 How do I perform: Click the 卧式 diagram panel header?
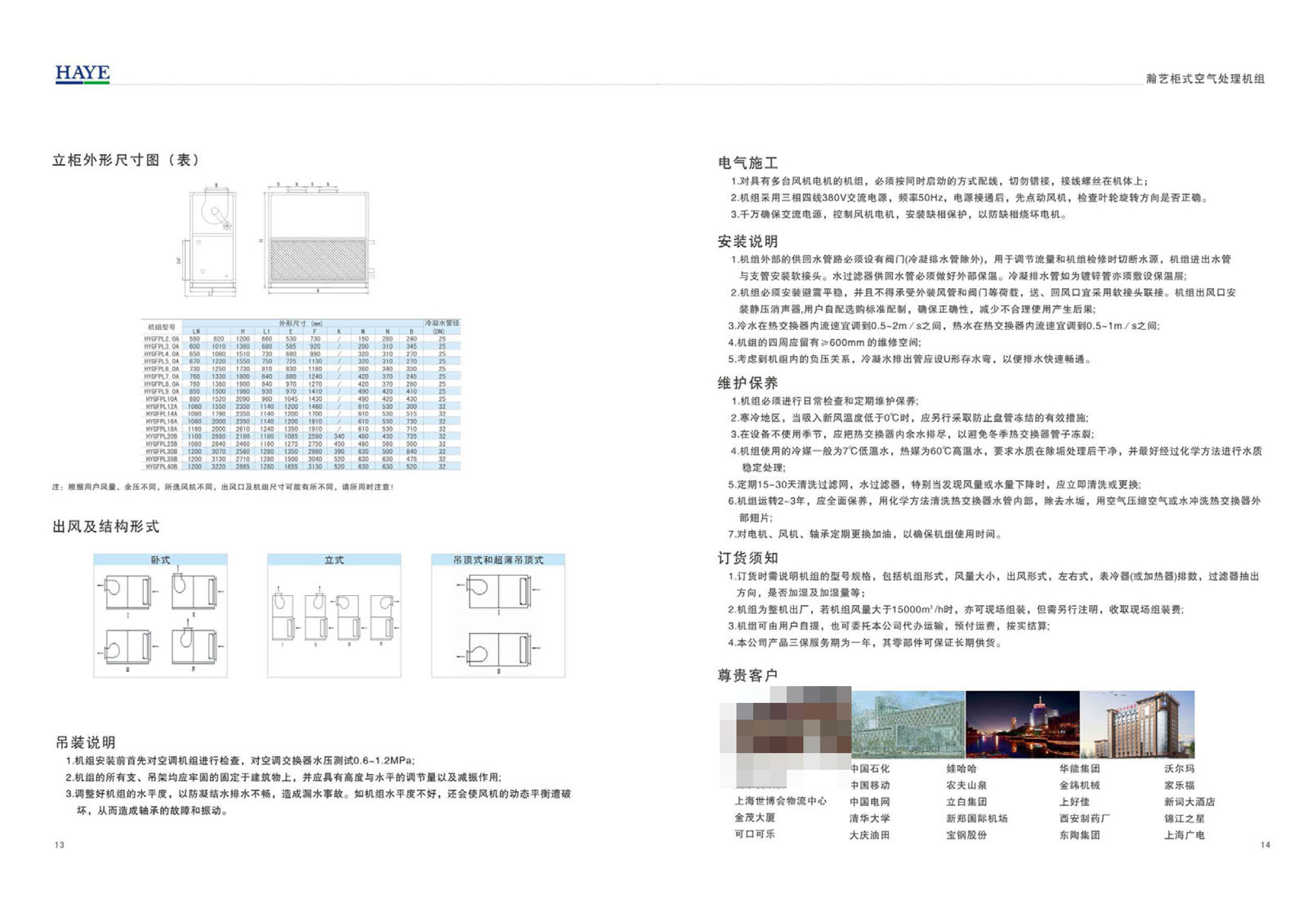pyautogui.click(x=160, y=560)
